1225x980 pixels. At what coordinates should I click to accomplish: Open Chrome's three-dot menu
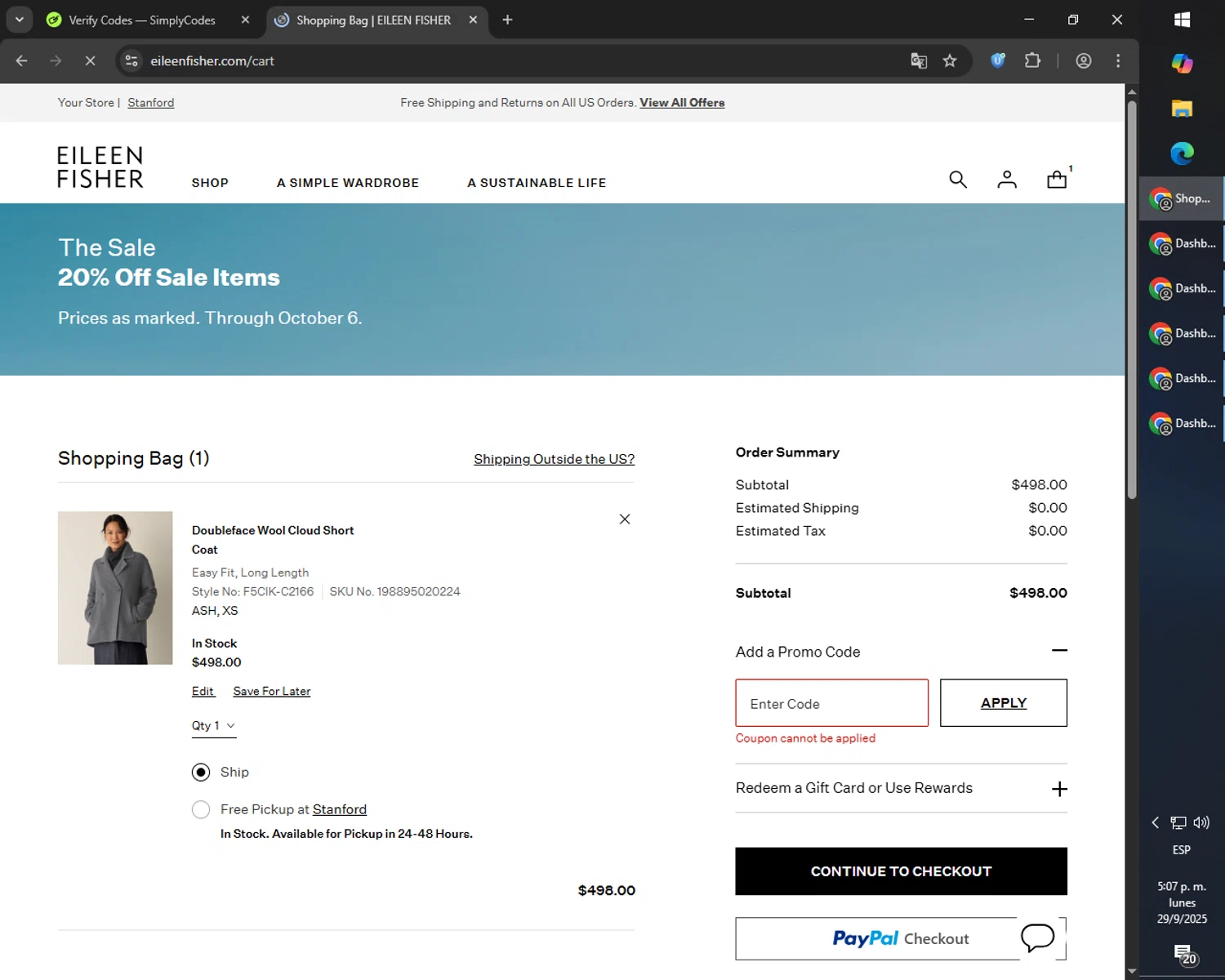pos(1118,60)
